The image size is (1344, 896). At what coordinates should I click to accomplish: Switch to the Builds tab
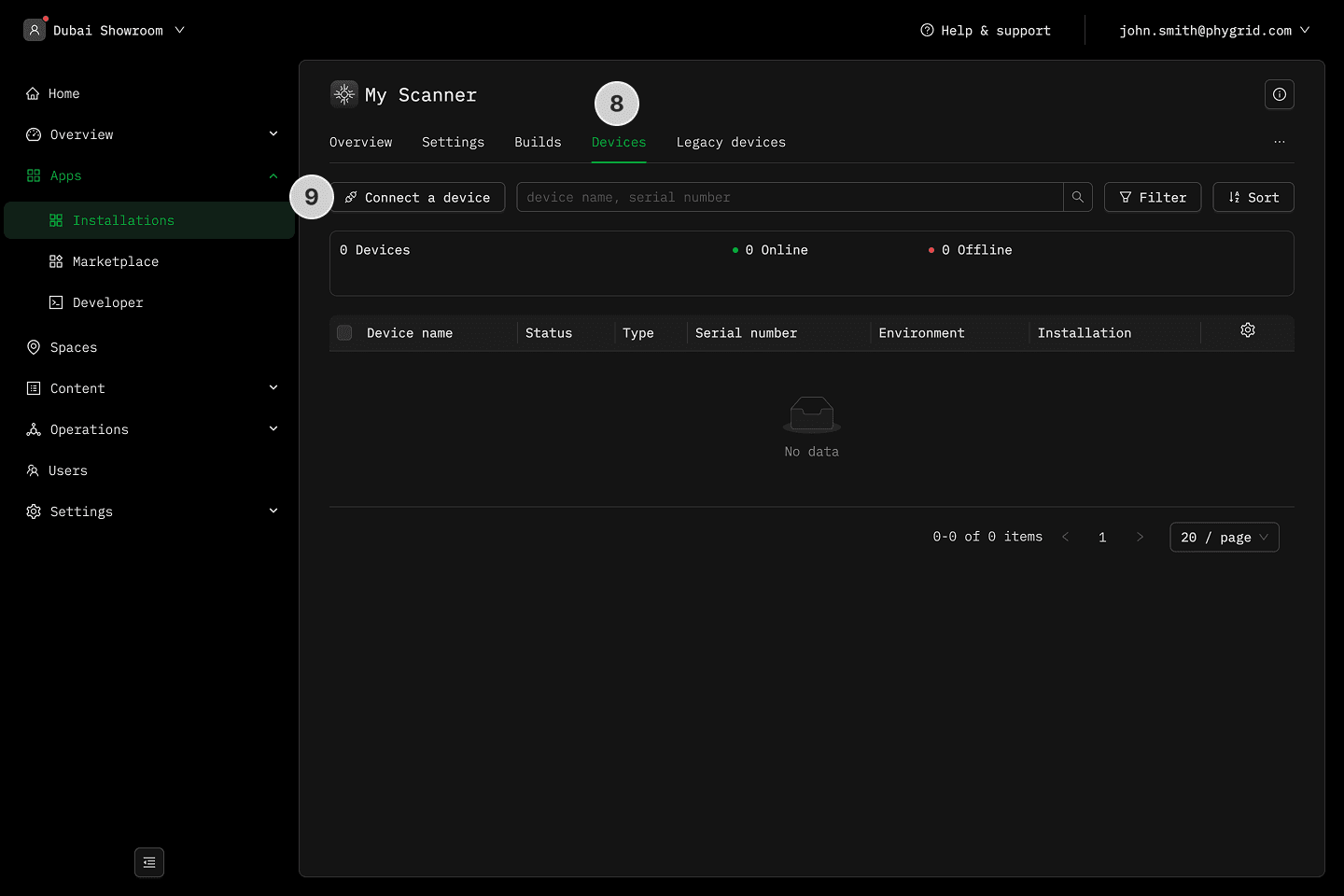pyautogui.click(x=538, y=142)
